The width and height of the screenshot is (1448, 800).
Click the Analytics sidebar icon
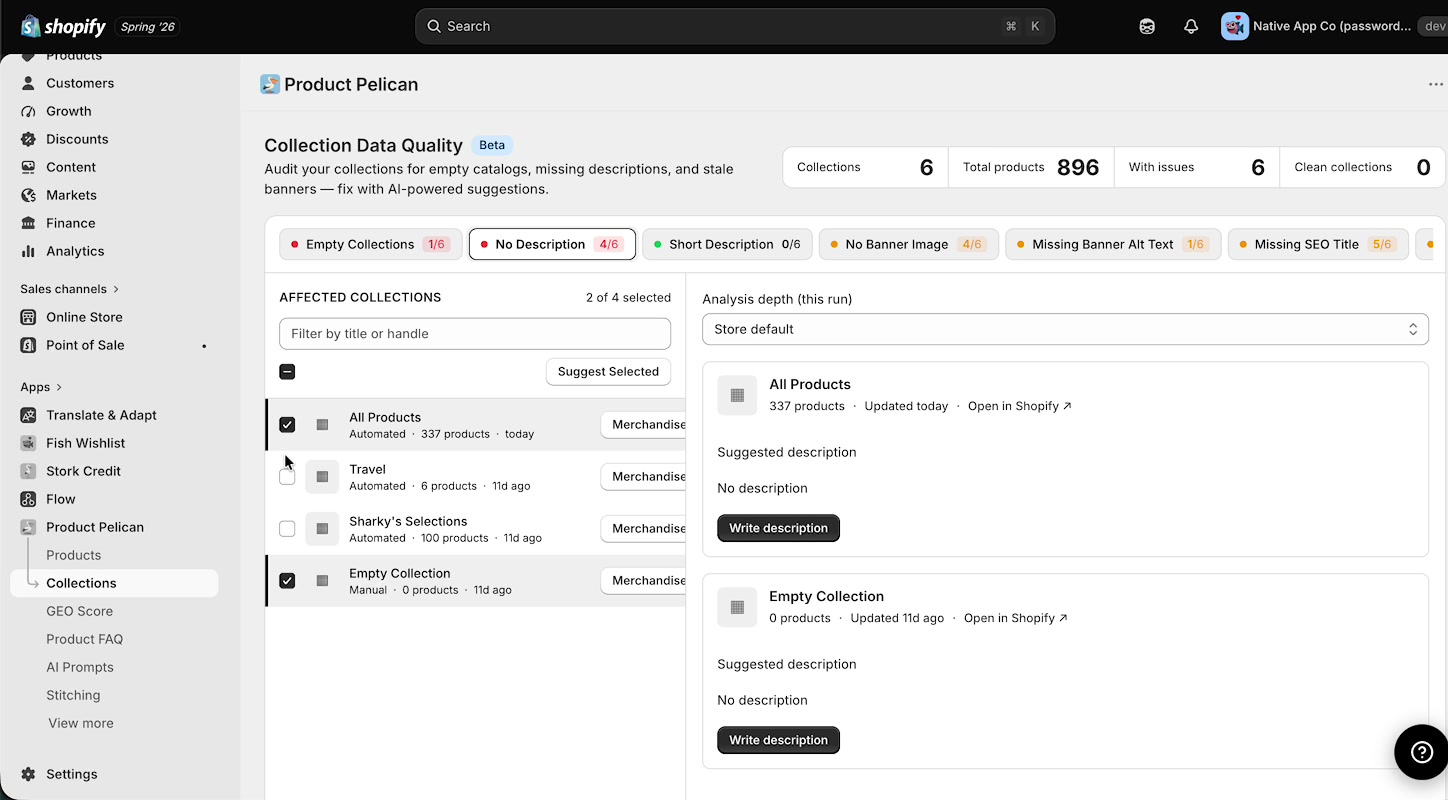(x=28, y=251)
